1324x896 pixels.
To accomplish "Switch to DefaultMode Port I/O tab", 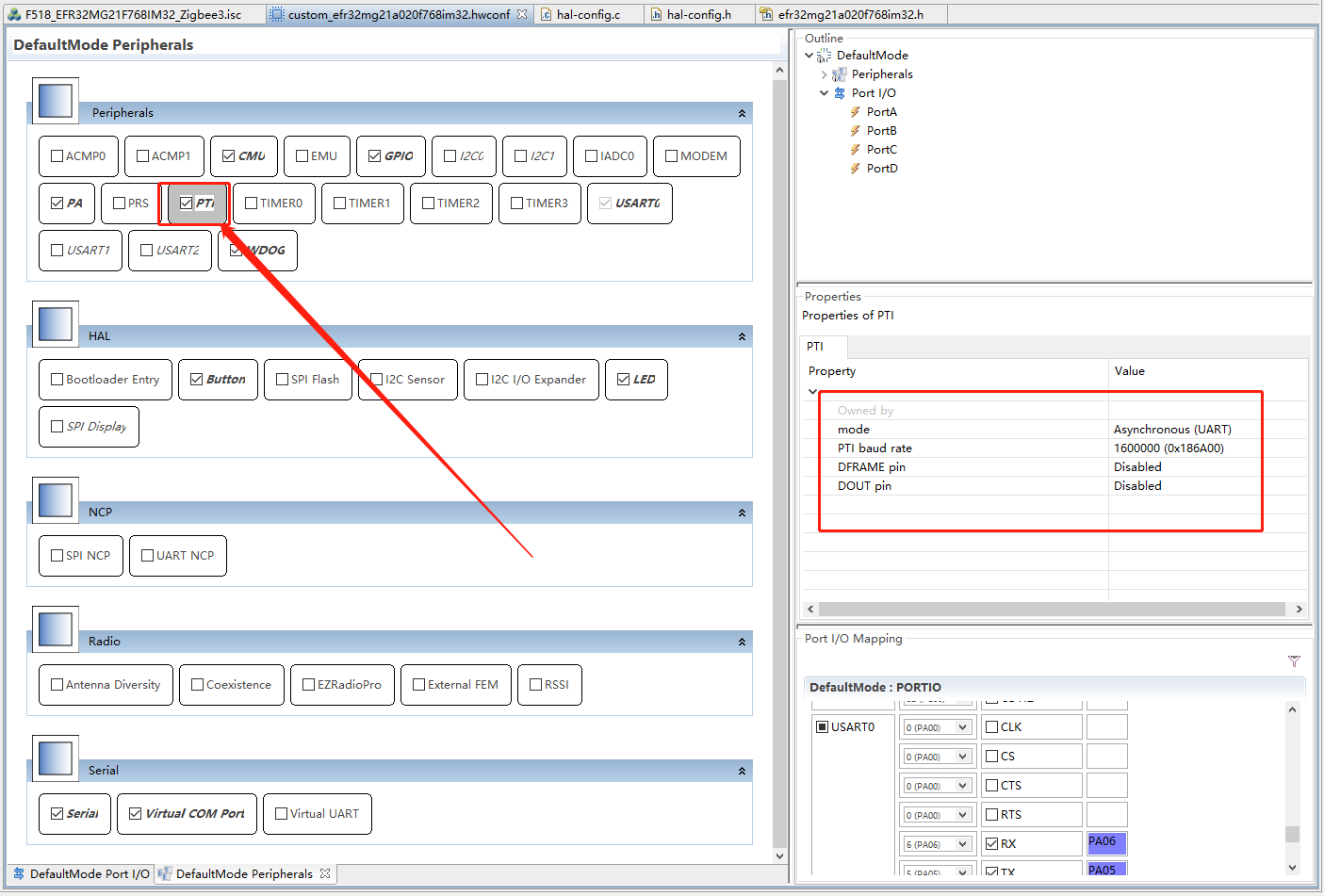I will pos(81,873).
